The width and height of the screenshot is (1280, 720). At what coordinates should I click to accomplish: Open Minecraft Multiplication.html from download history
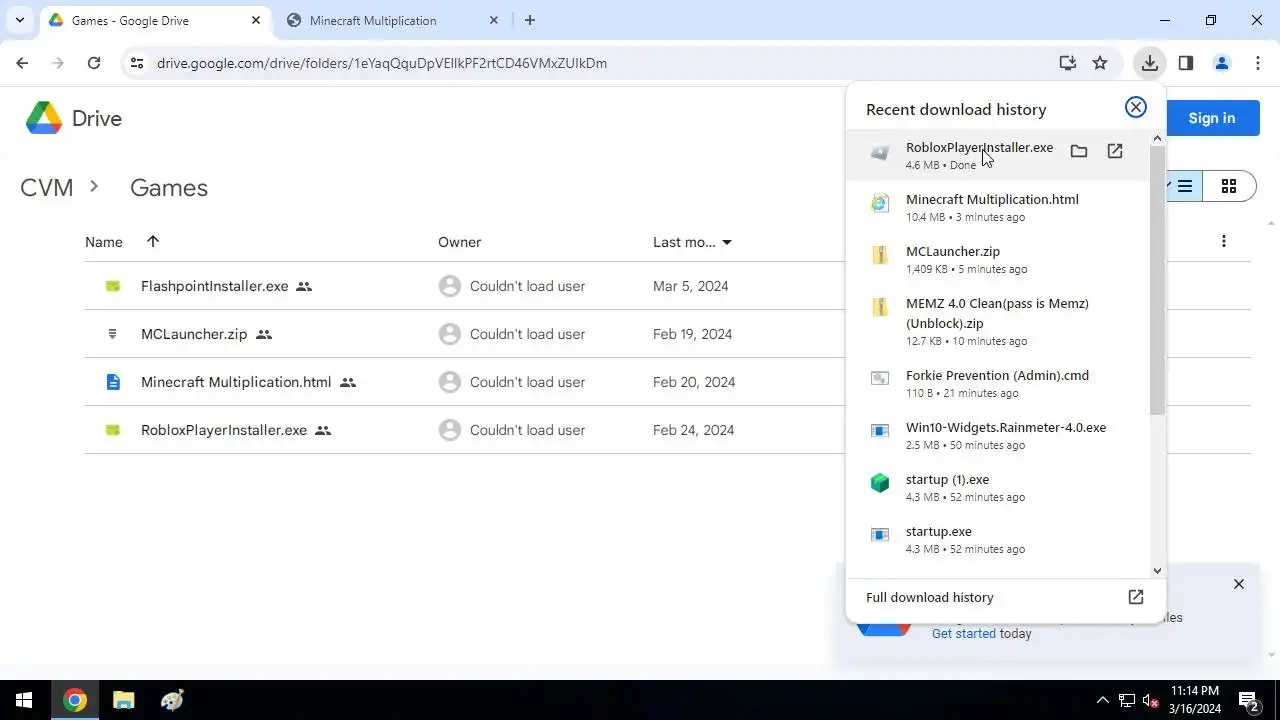tap(998, 207)
